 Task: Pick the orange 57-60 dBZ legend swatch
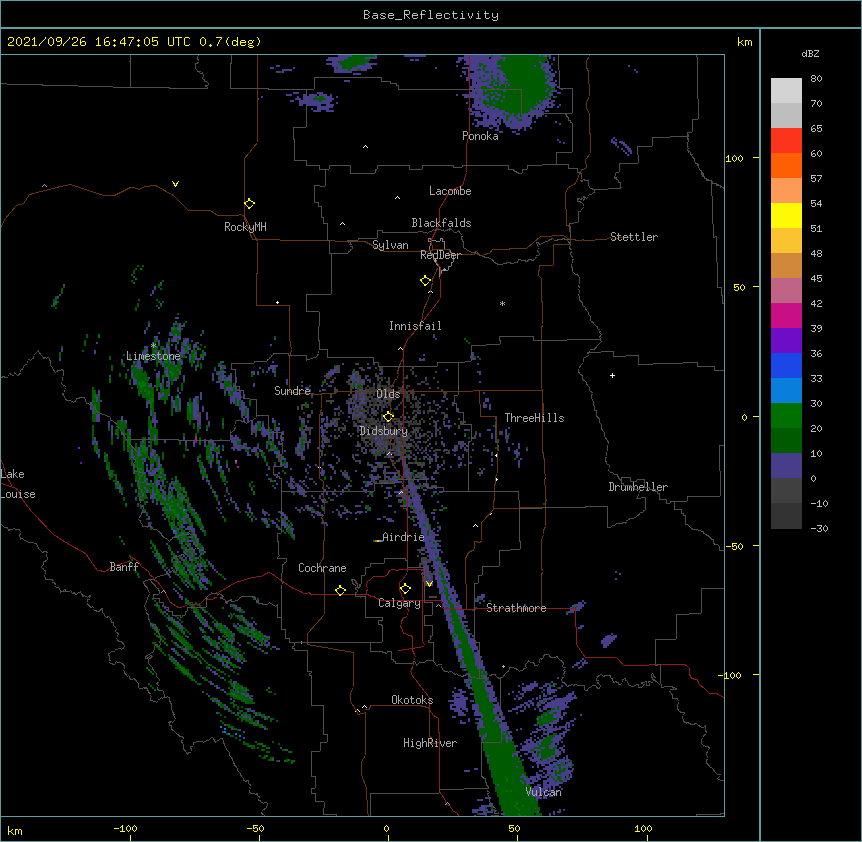pos(786,165)
